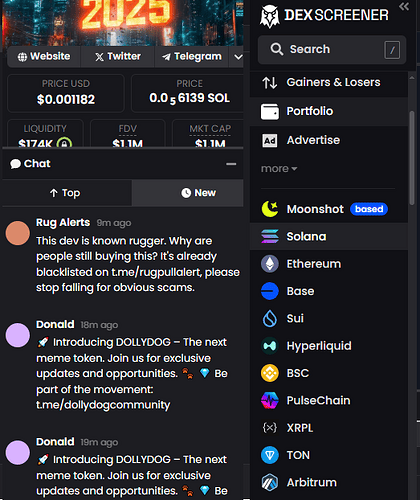Expand the 'more' sidebar menu
Image resolution: width=420 pixels, height=500 pixels.
coord(279,169)
